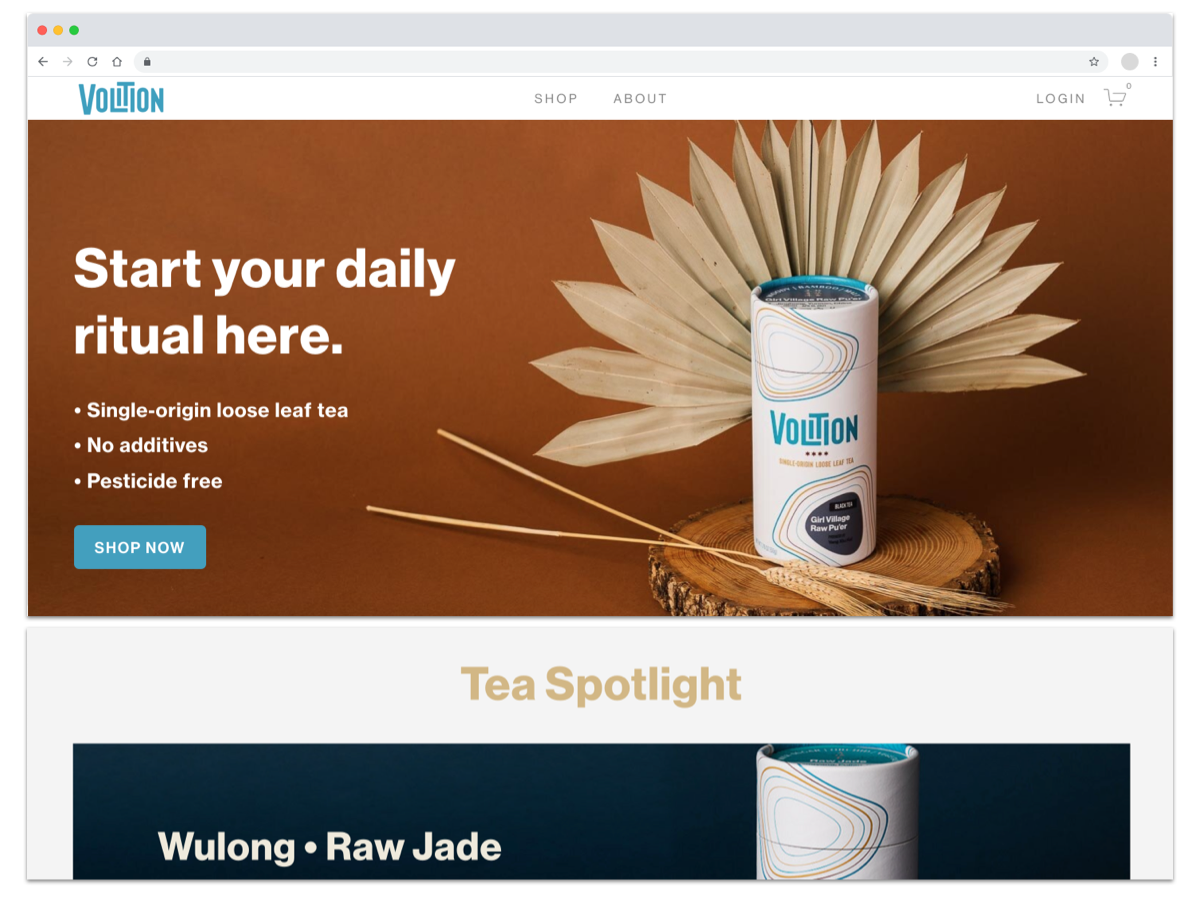Click the Wulong Raw Jade spotlight banner
Viewport: 1200px width, 900px height.
pyautogui.click(x=601, y=811)
